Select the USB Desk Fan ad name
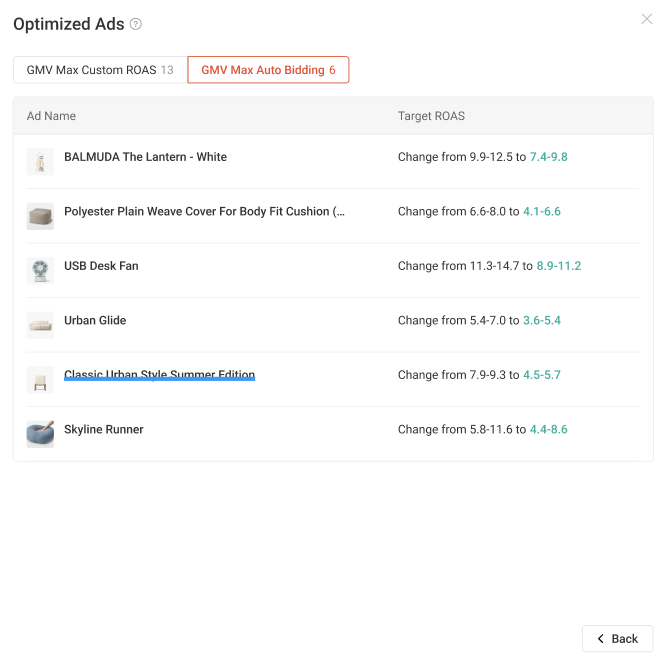 (101, 266)
